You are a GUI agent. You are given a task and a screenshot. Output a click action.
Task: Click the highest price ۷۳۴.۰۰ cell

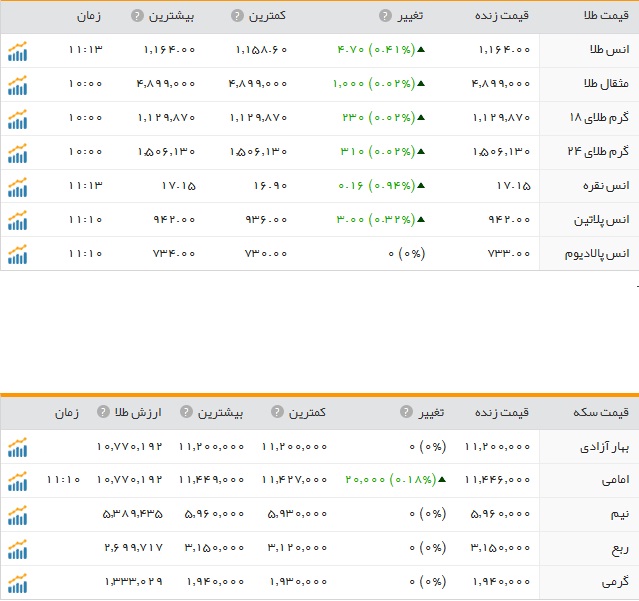[x=174, y=253]
